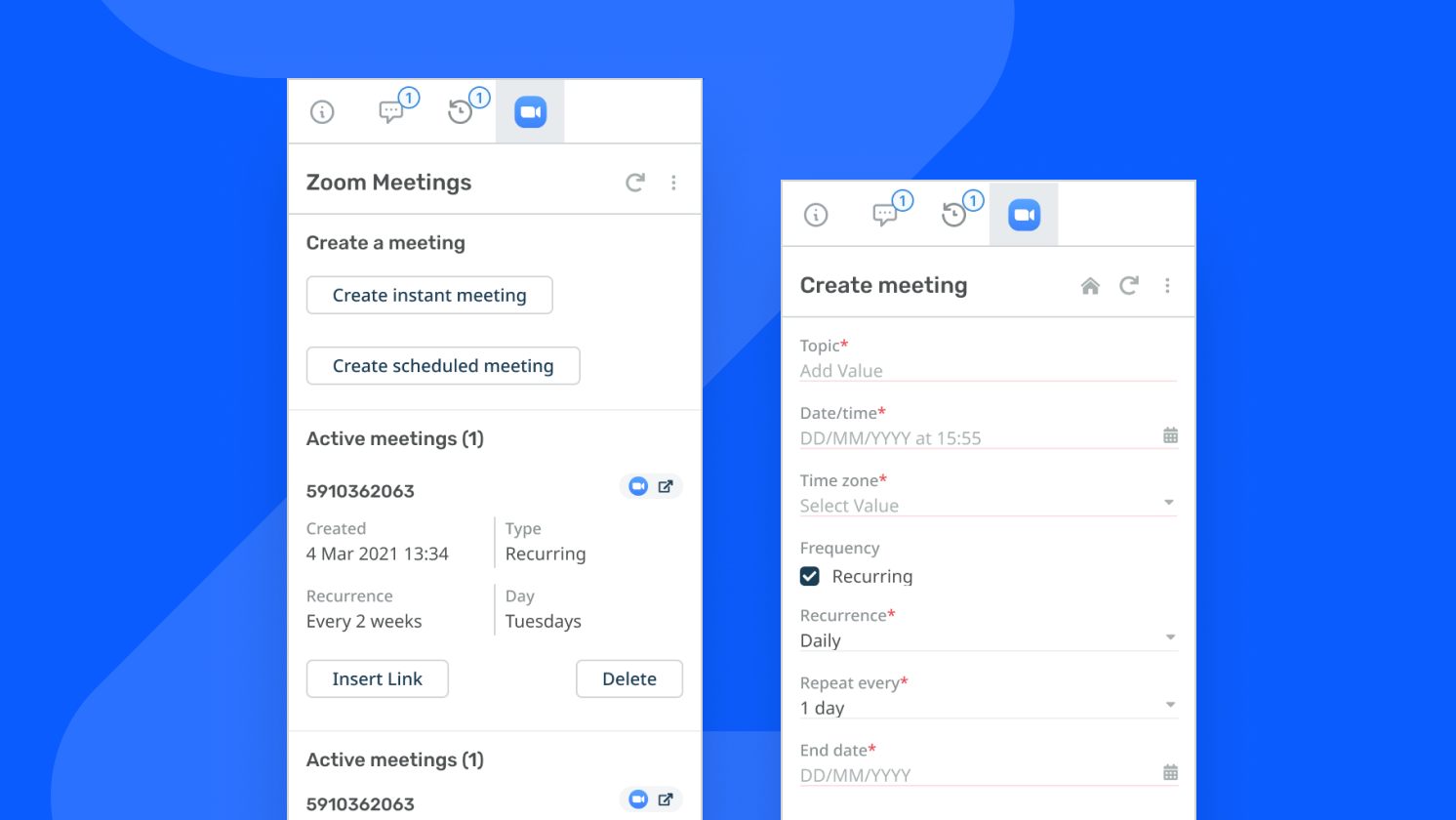Select Zoom camera tab in Create meeting panel
The image size is (1456, 820).
(1024, 215)
